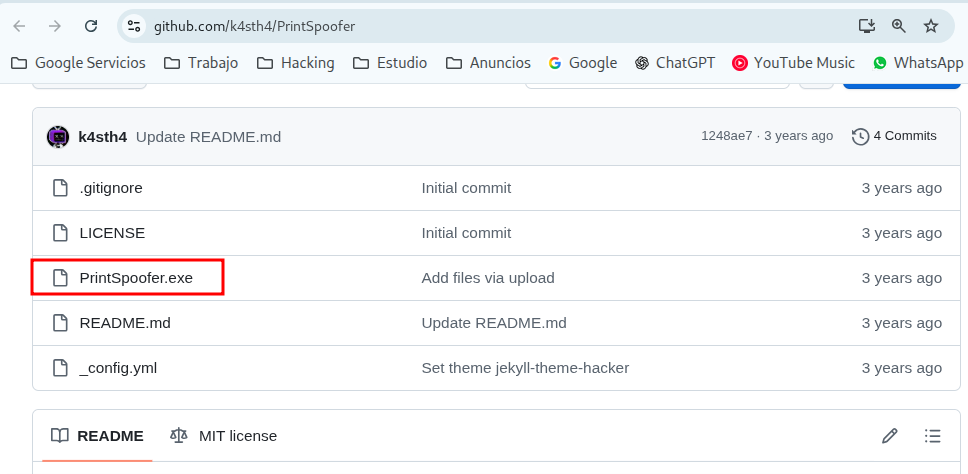Open the Estudio bookmark folder
Viewport: 968px width, 474px height.
pos(390,63)
